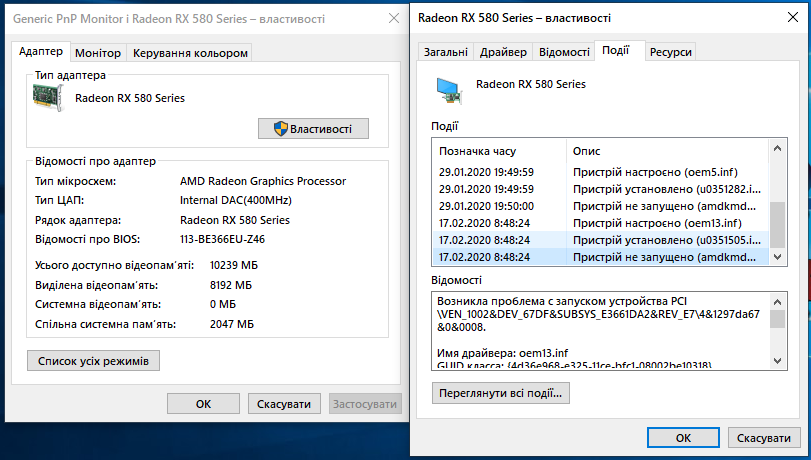Viewport: 811px width, 460px height.
Task: Click the Radeon RX 580 device icon
Action: point(448,91)
